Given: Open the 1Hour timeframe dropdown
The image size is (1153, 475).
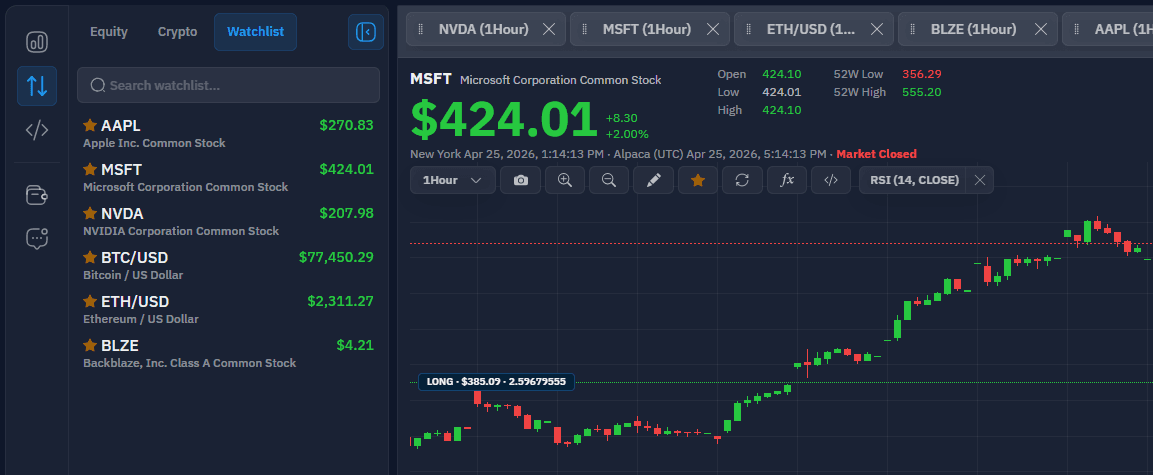Looking at the screenshot, I should (x=453, y=180).
